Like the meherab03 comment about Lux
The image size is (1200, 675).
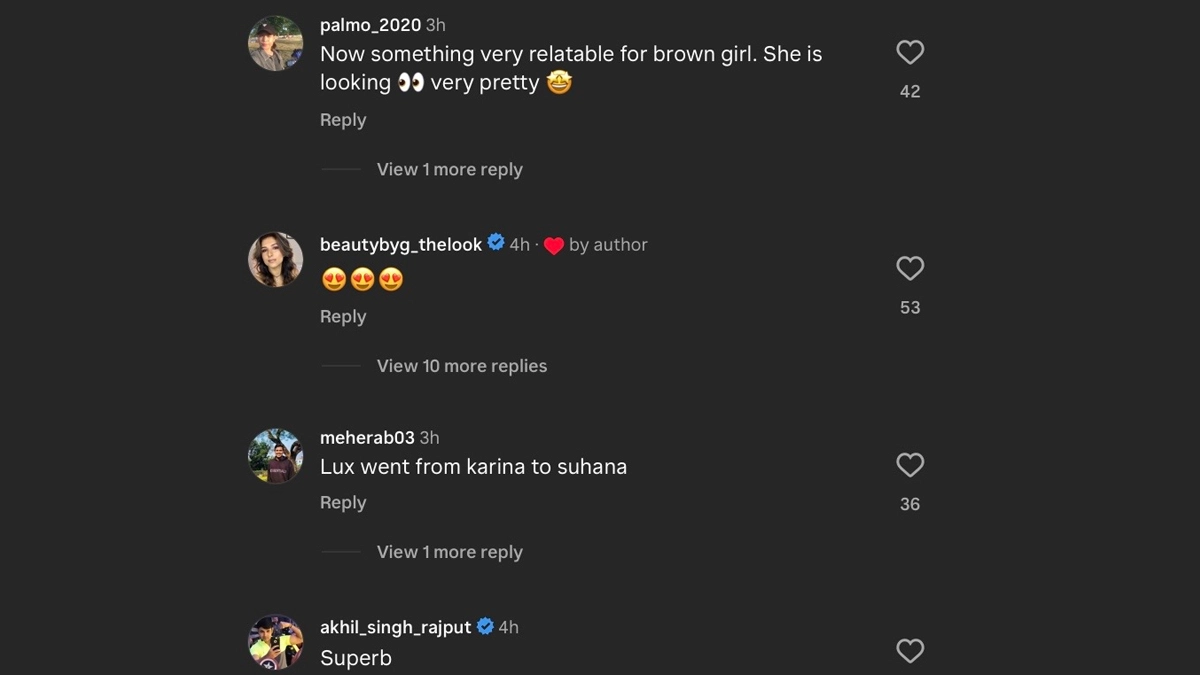pyautogui.click(x=910, y=465)
